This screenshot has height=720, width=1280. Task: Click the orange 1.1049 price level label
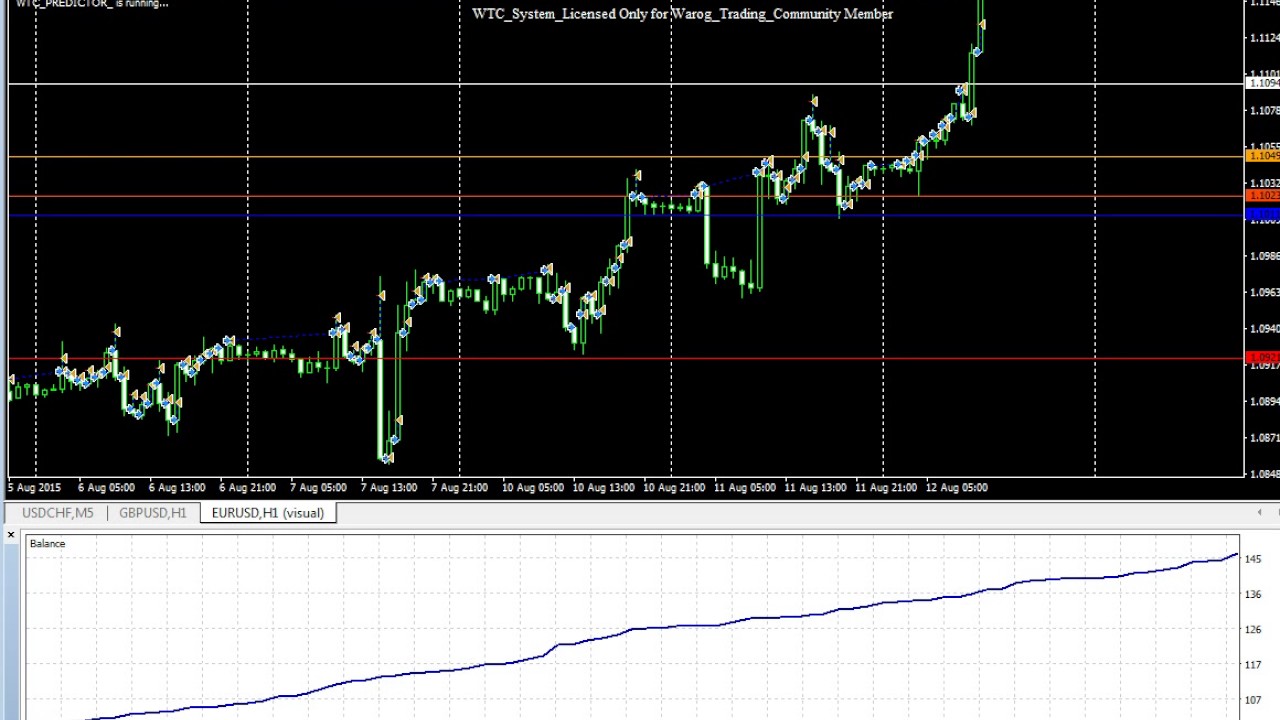click(1263, 156)
